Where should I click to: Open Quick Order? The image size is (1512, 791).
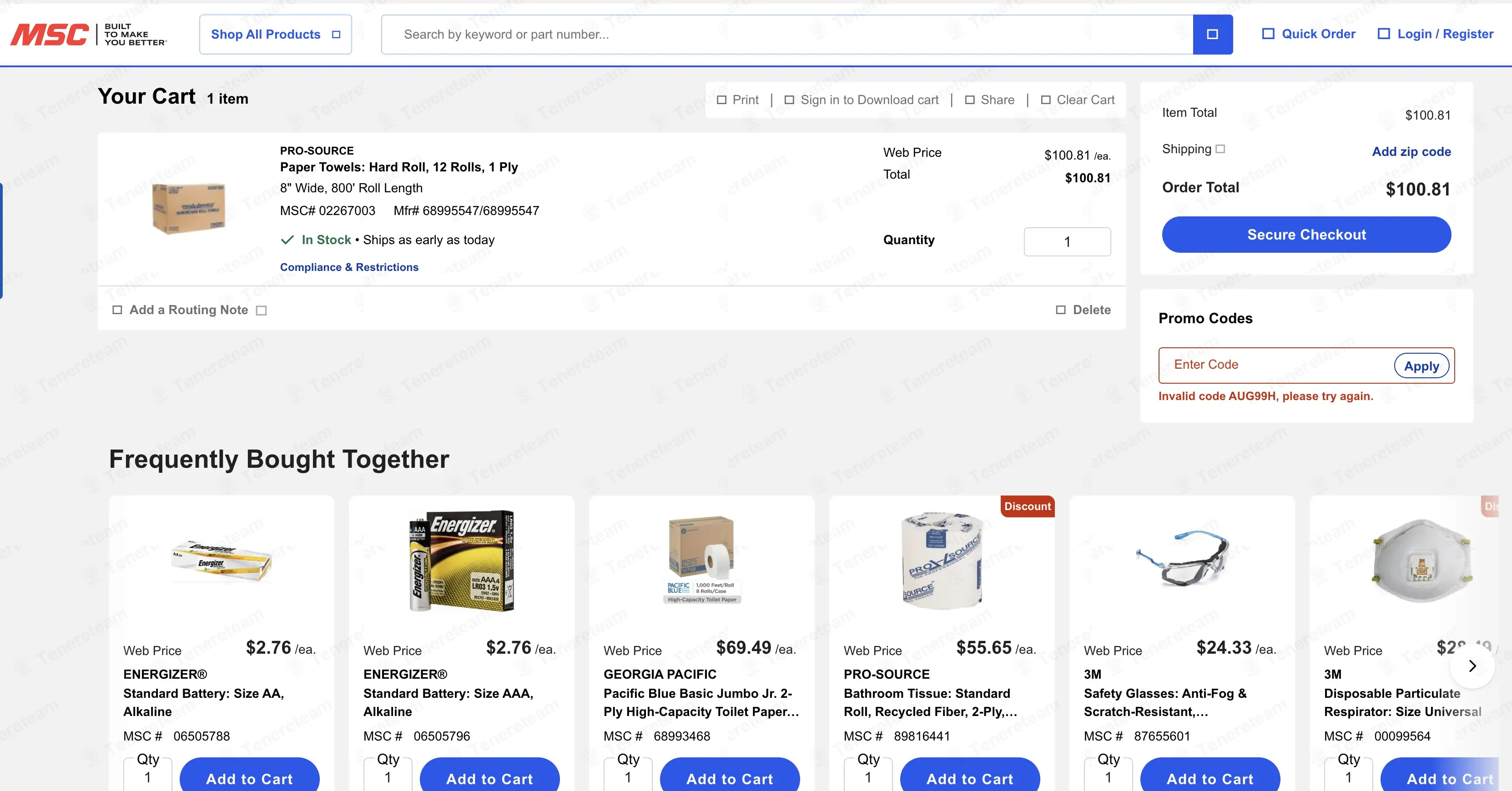pos(1309,34)
